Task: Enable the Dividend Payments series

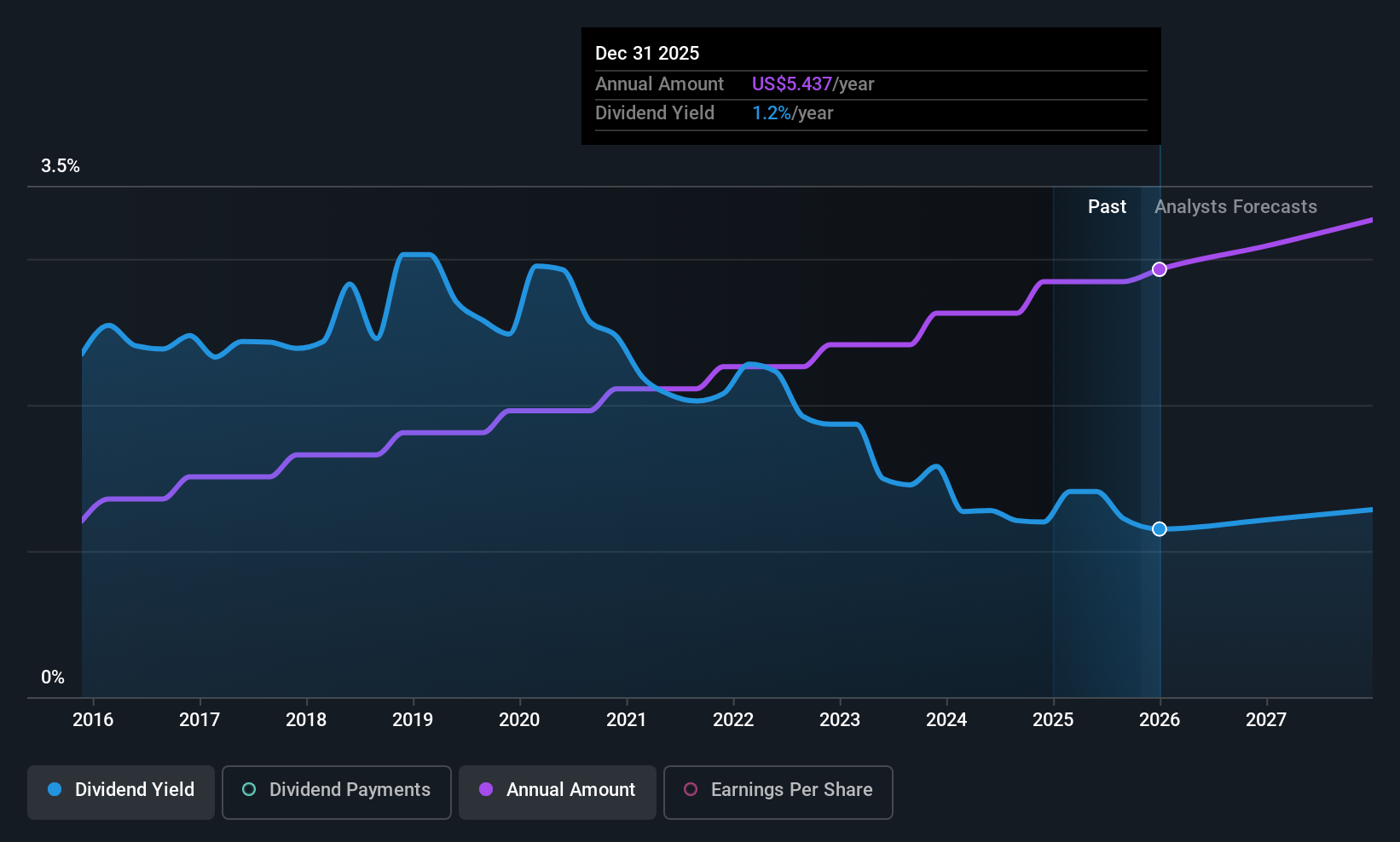Action: [337, 792]
